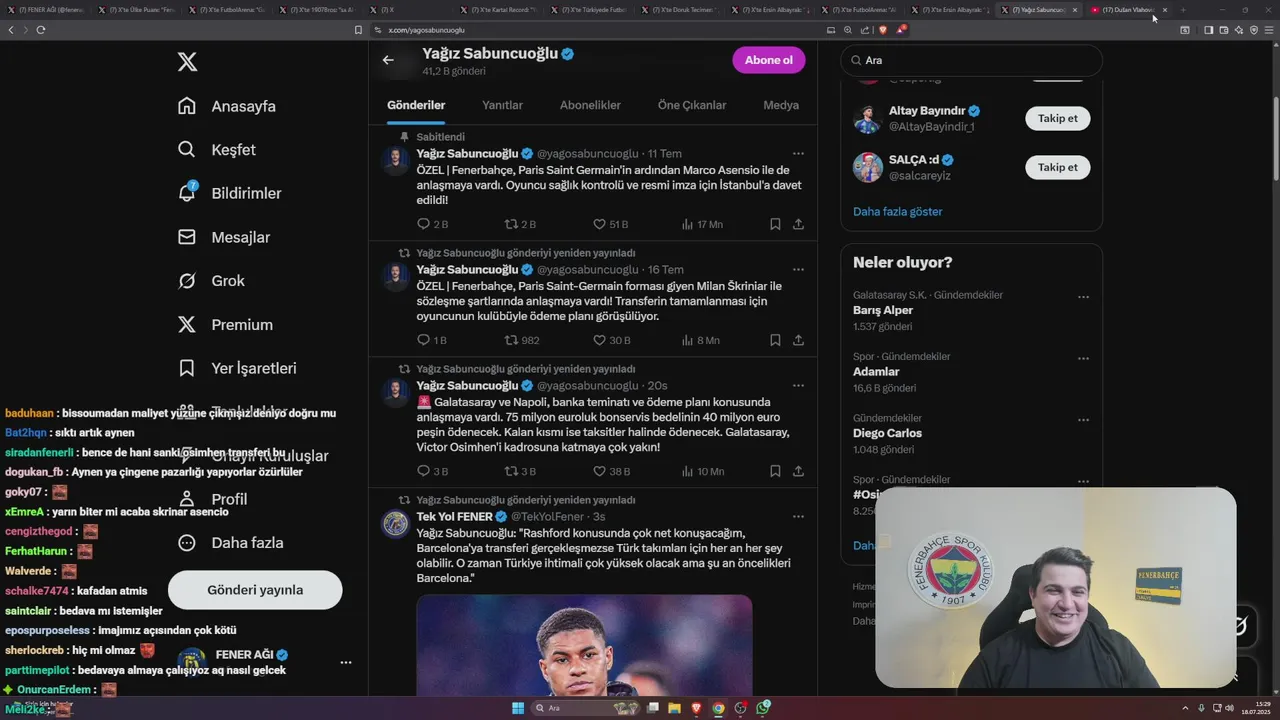This screenshot has height=720, width=1280.
Task: Open options for Barış Alper trend
Action: pos(1083,297)
